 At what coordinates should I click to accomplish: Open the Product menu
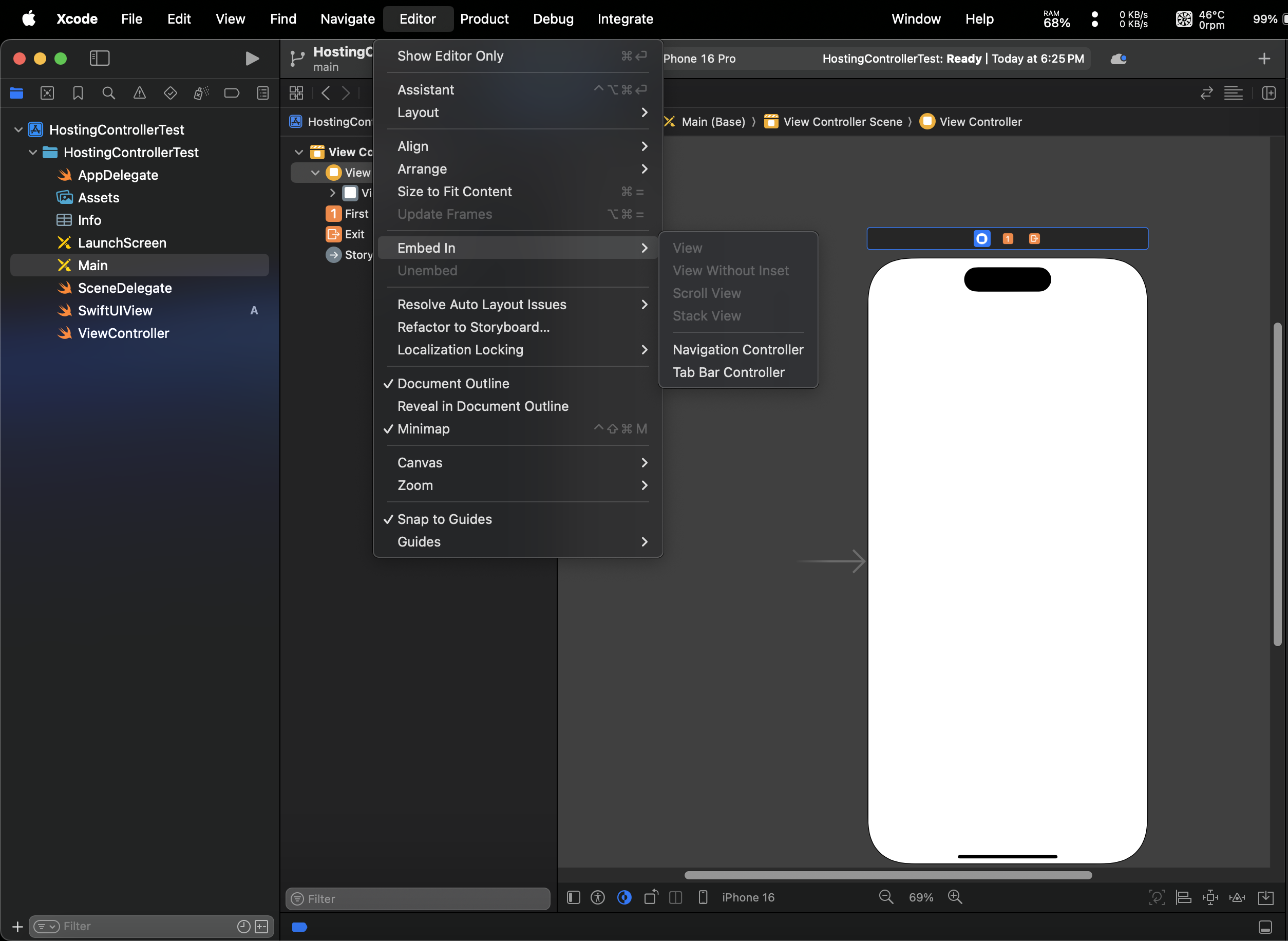tap(484, 19)
